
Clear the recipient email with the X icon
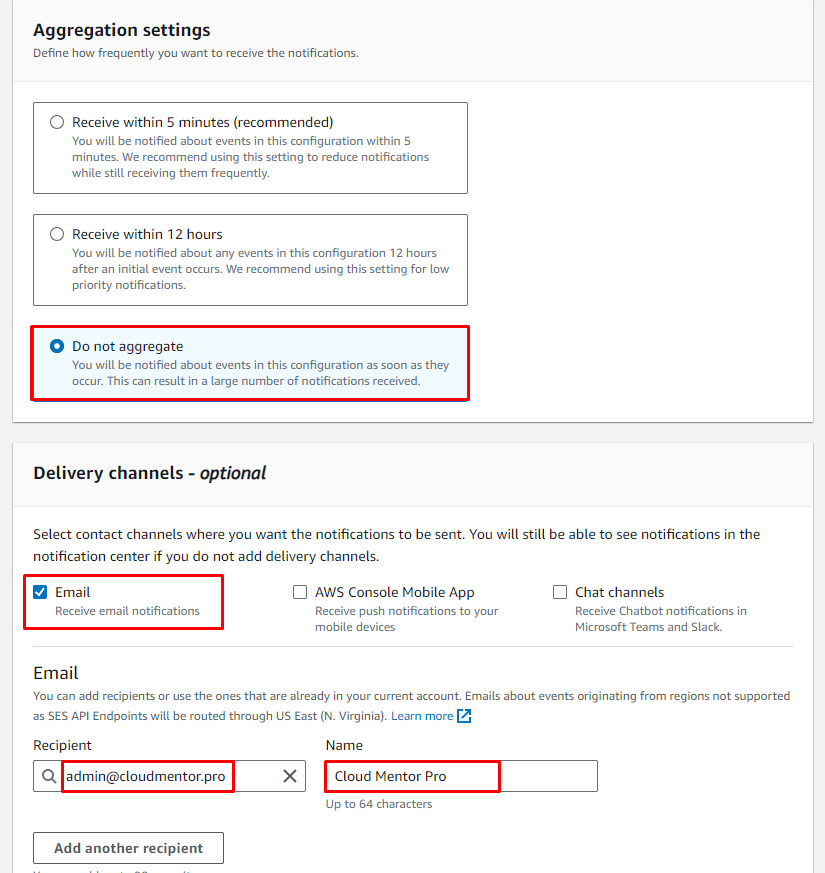tap(290, 776)
